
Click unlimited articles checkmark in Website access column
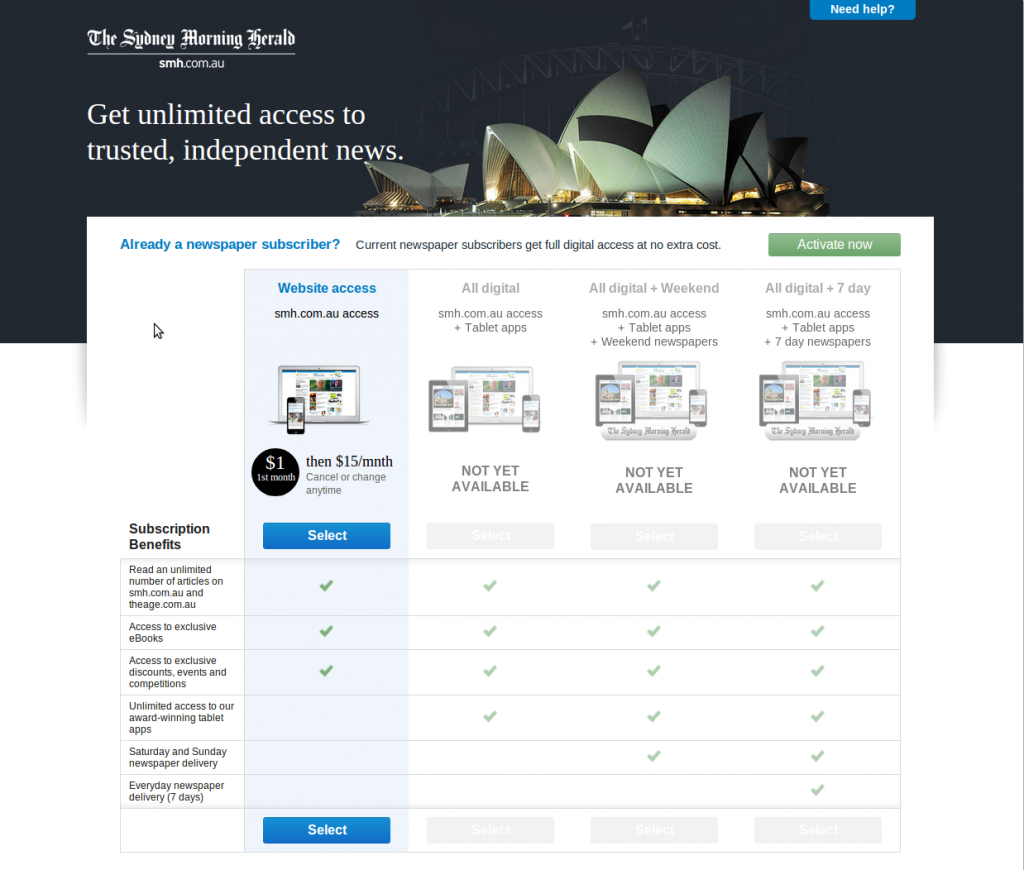pyautogui.click(x=327, y=585)
